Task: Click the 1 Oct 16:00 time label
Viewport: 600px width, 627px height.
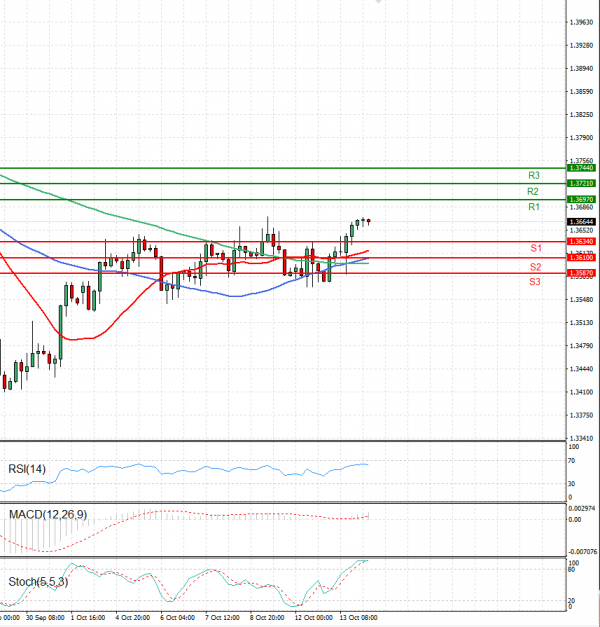Action: (x=88, y=617)
